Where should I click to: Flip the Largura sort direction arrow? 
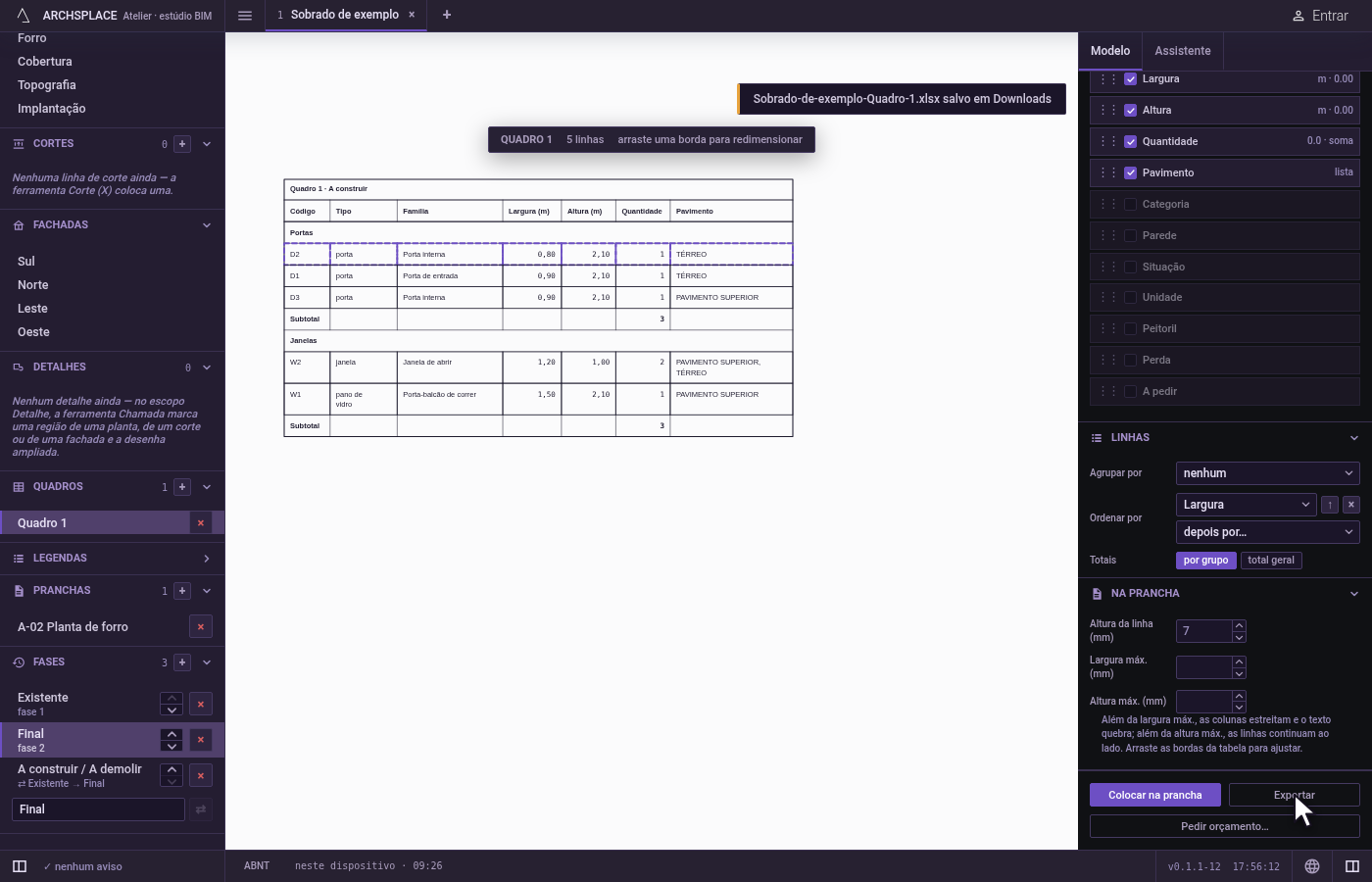pyautogui.click(x=1330, y=505)
